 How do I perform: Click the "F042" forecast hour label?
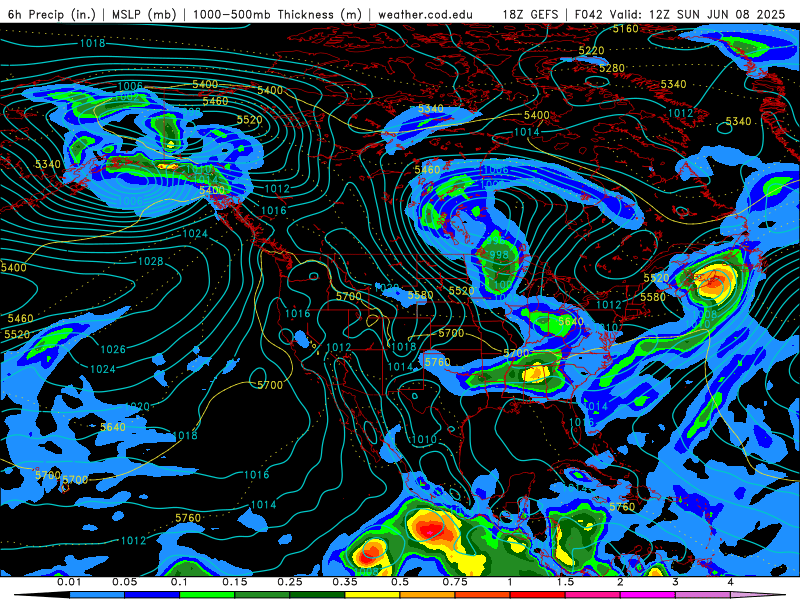pos(589,14)
